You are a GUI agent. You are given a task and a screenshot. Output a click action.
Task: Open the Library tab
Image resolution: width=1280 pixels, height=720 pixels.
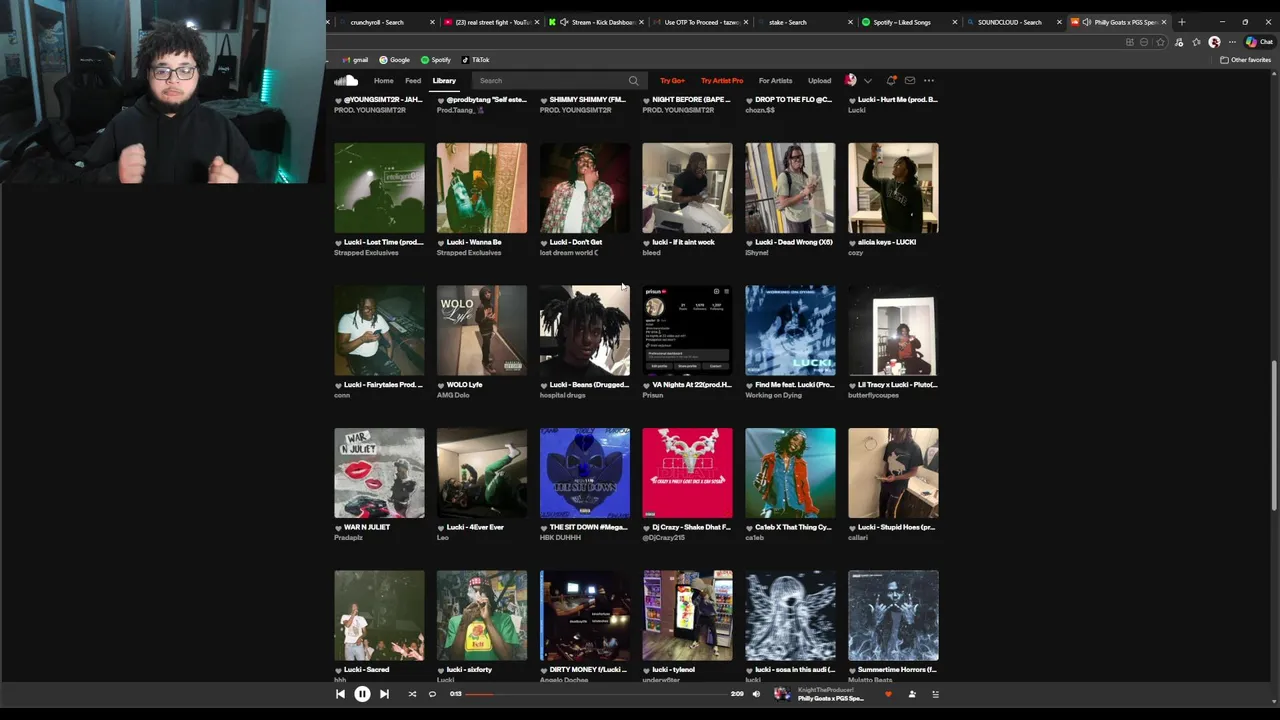[444, 81]
